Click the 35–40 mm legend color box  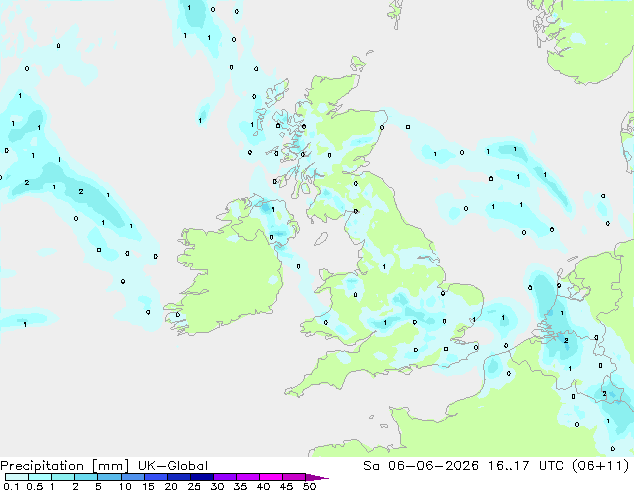(x=248, y=477)
